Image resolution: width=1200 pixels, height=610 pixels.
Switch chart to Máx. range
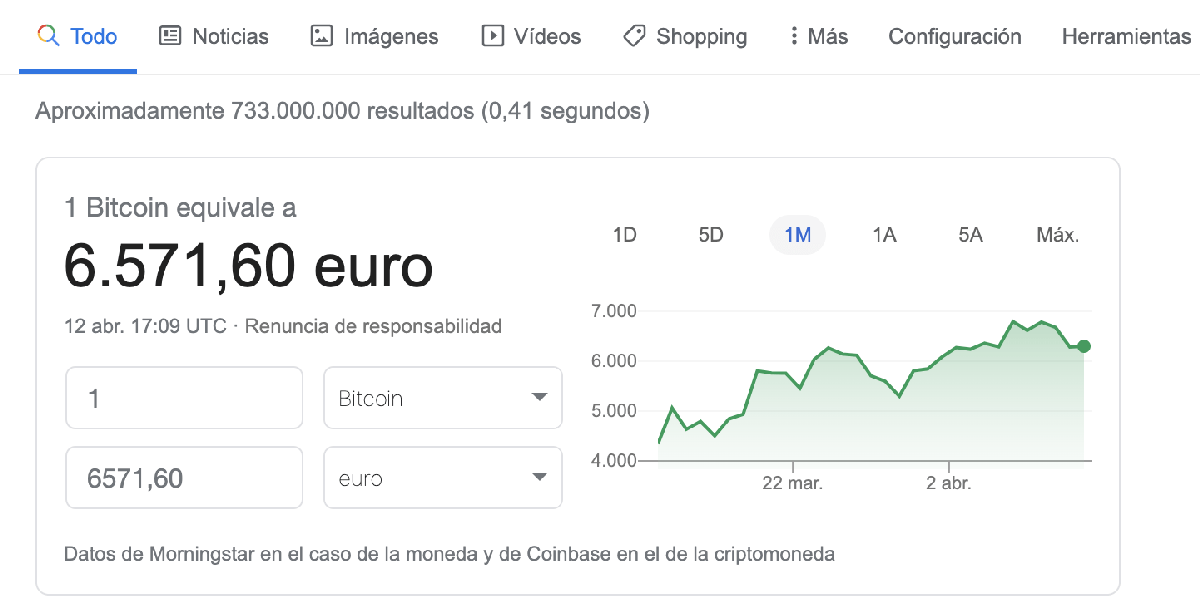tap(1057, 234)
